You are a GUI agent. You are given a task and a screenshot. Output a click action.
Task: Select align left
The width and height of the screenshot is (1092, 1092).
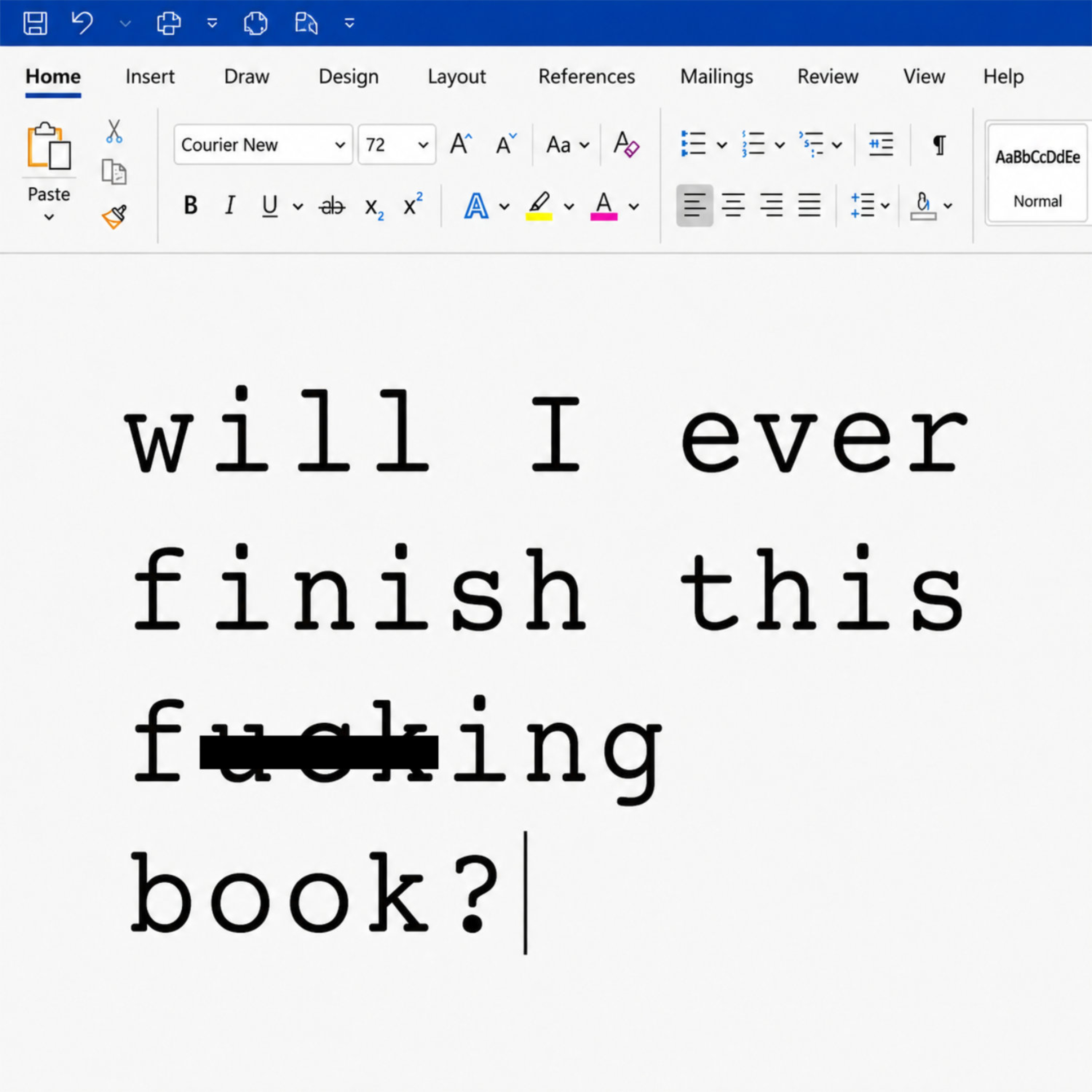tap(695, 205)
